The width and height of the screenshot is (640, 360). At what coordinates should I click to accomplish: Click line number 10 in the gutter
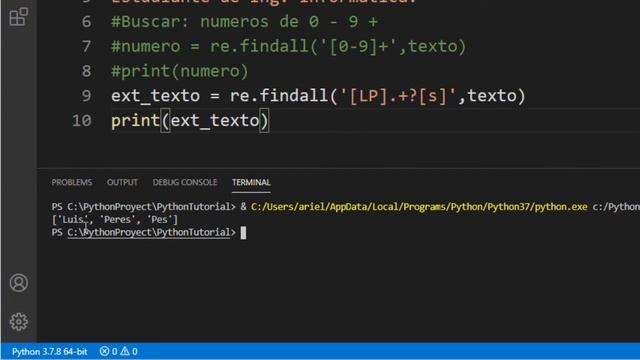[x=82, y=120]
